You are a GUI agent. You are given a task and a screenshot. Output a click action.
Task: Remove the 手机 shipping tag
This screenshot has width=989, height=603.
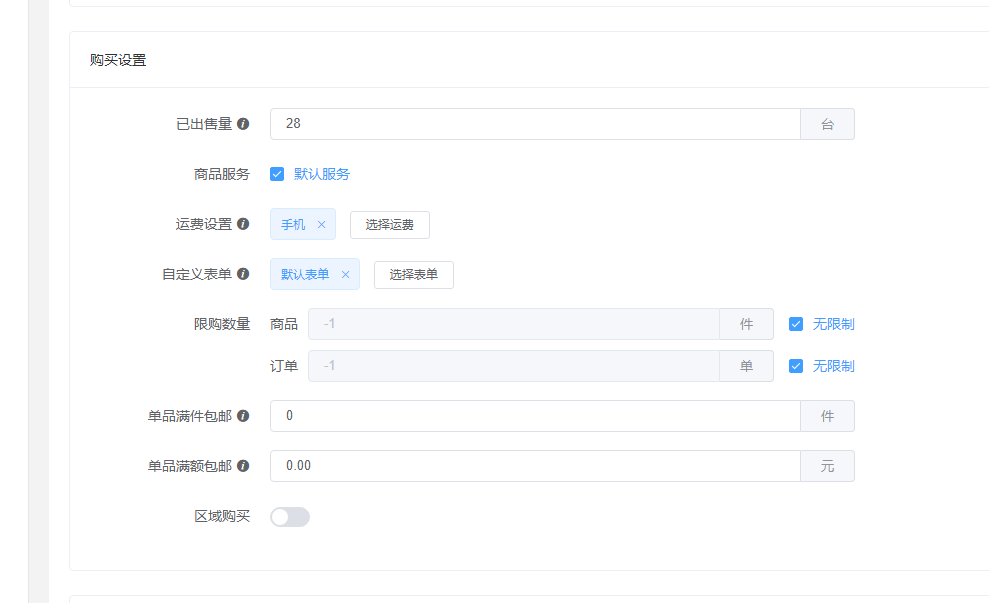[322, 225]
